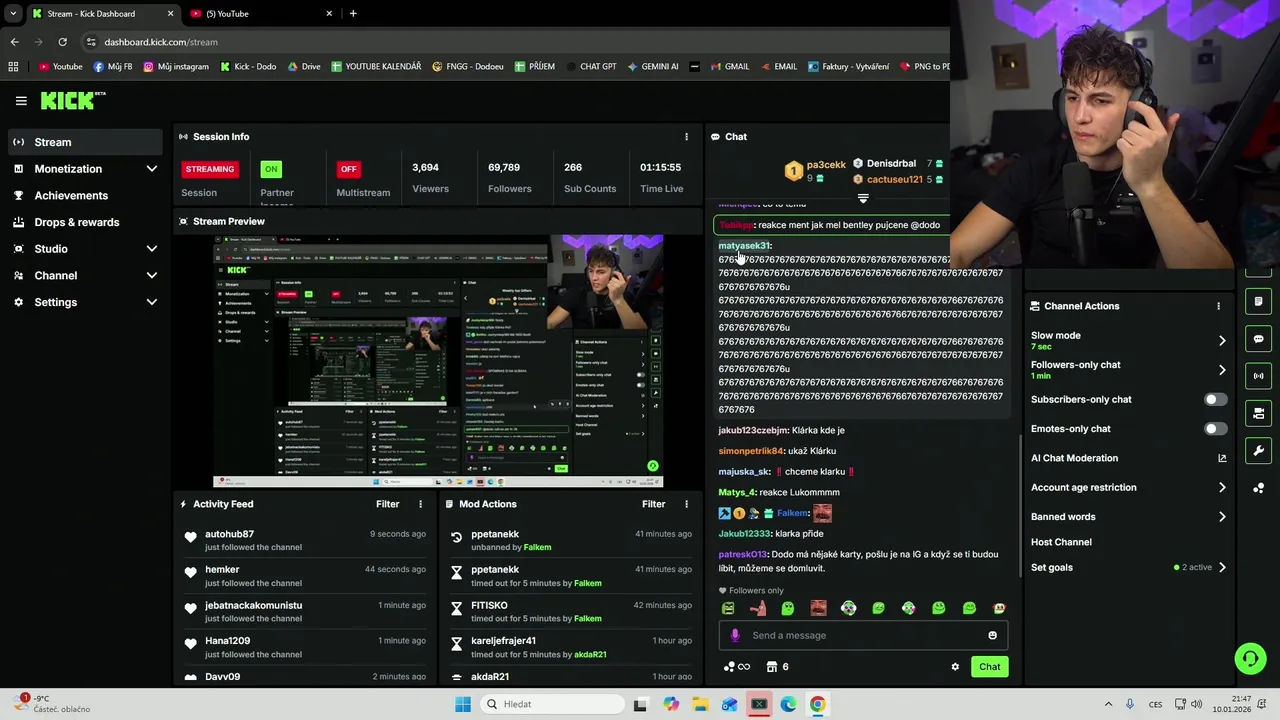Click the chat pause indicator below leaderboard
The image size is (1280, 720).
click(x=863, y=198)
